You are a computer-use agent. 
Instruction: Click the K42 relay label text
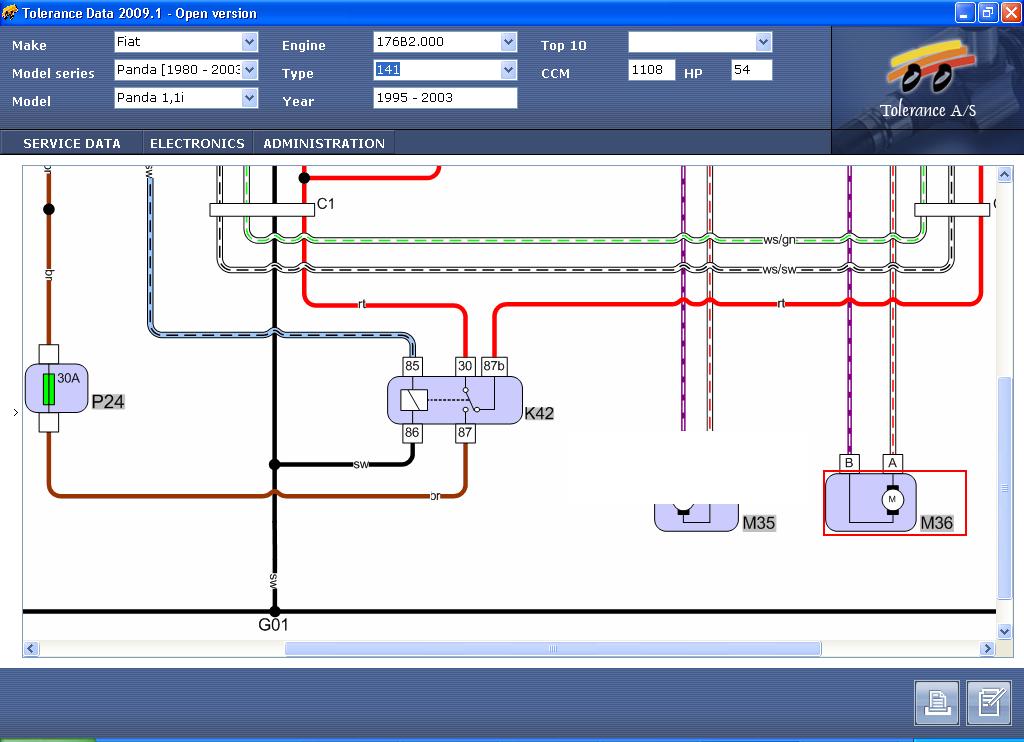coord(539,413)
